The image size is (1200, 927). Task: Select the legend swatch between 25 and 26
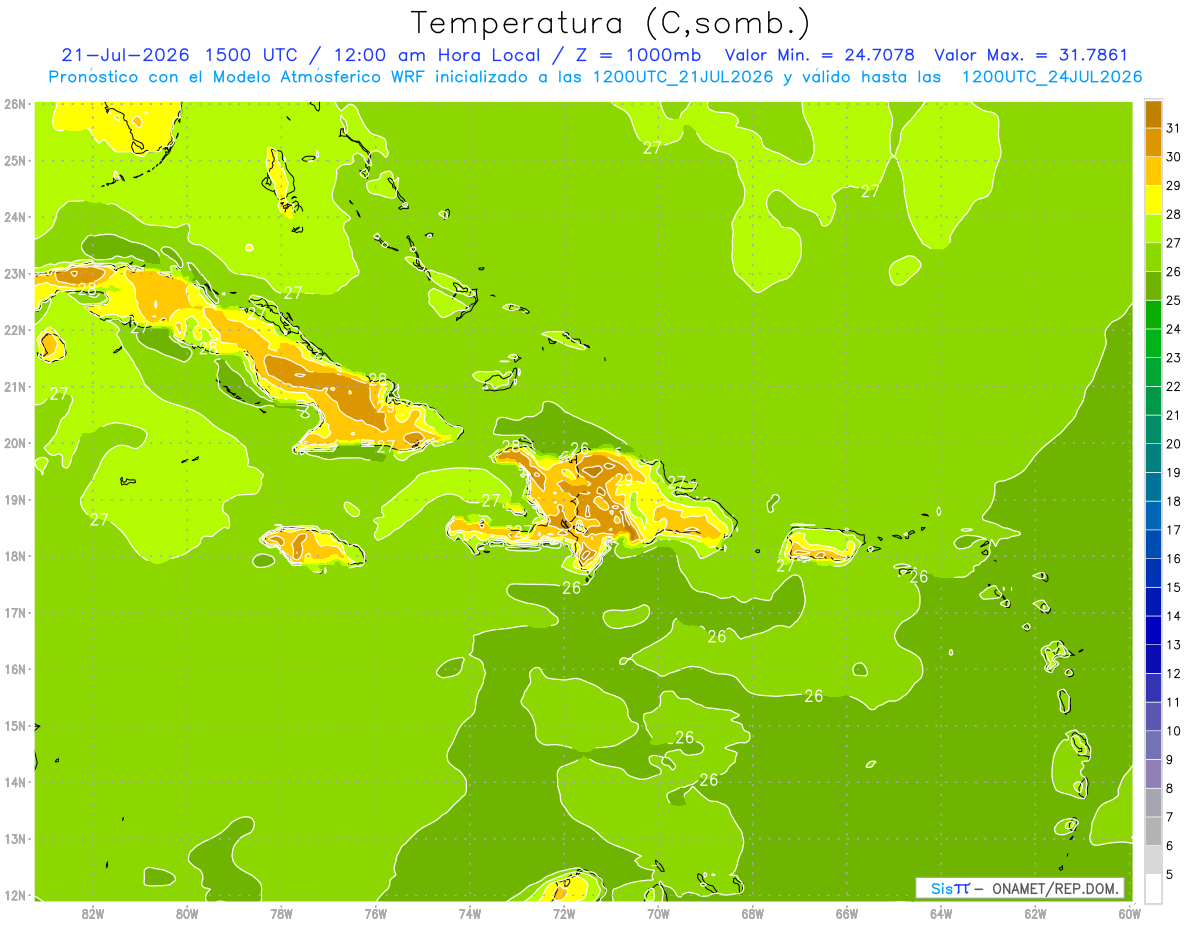1153,286
